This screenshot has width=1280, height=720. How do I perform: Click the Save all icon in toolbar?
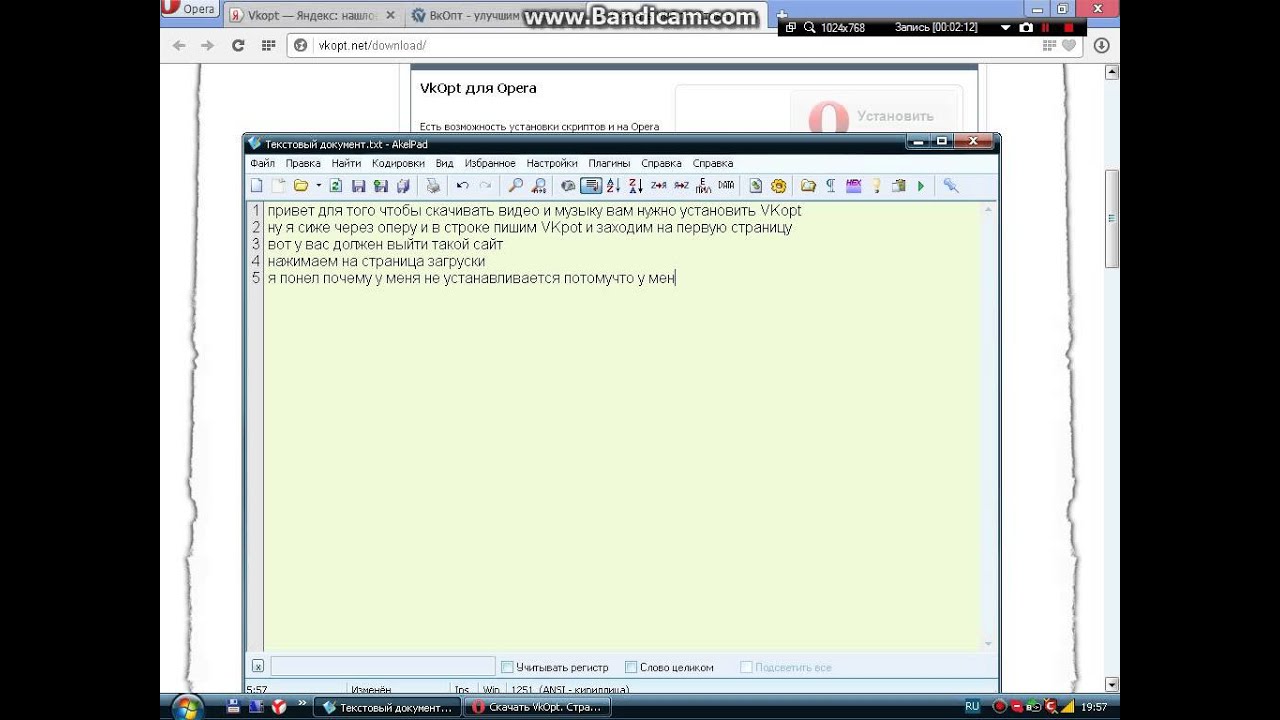(x=403, y=185)
